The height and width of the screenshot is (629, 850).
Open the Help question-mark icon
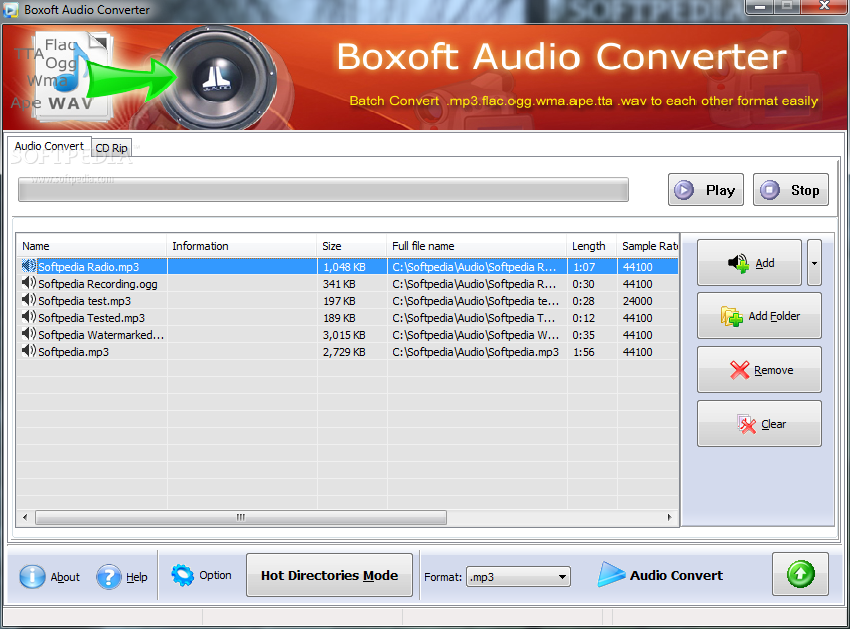click(109, 576)
